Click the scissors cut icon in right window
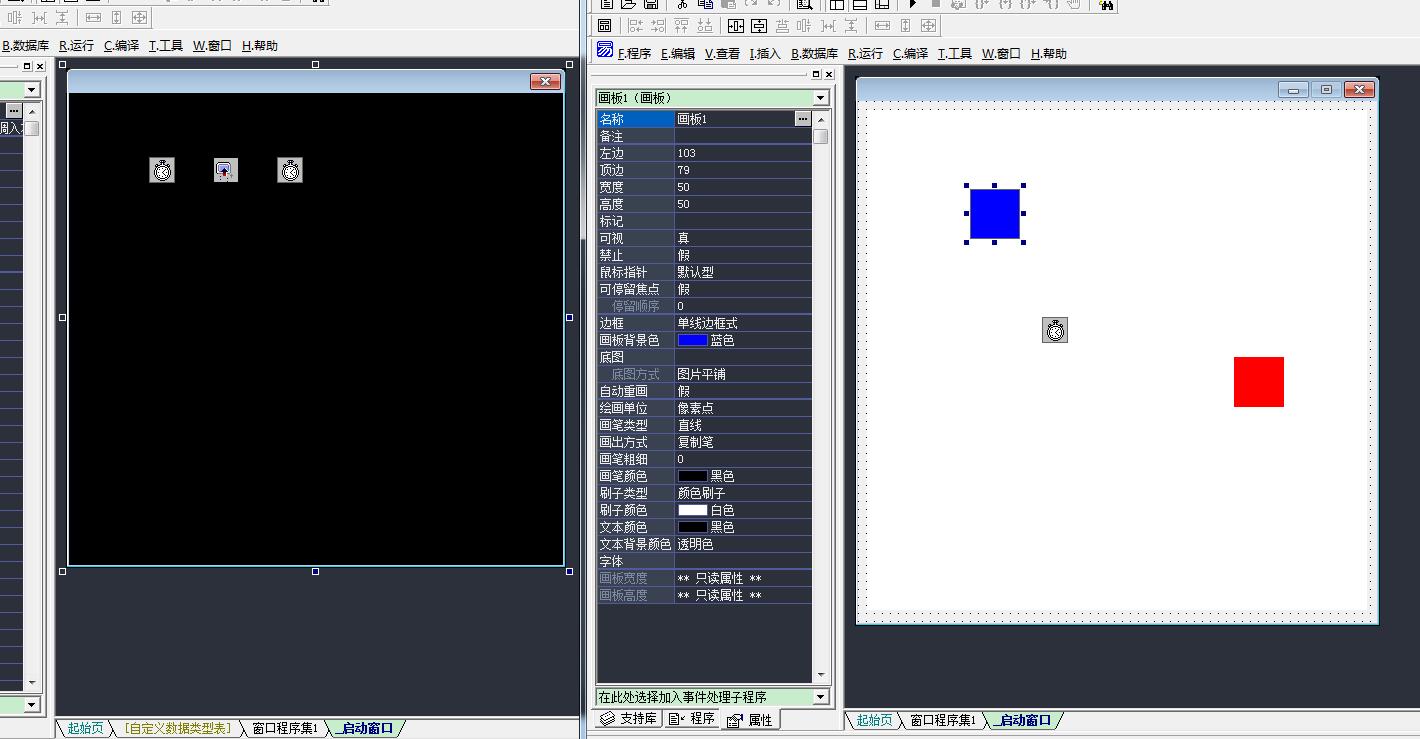 click(x=682, y=4)
